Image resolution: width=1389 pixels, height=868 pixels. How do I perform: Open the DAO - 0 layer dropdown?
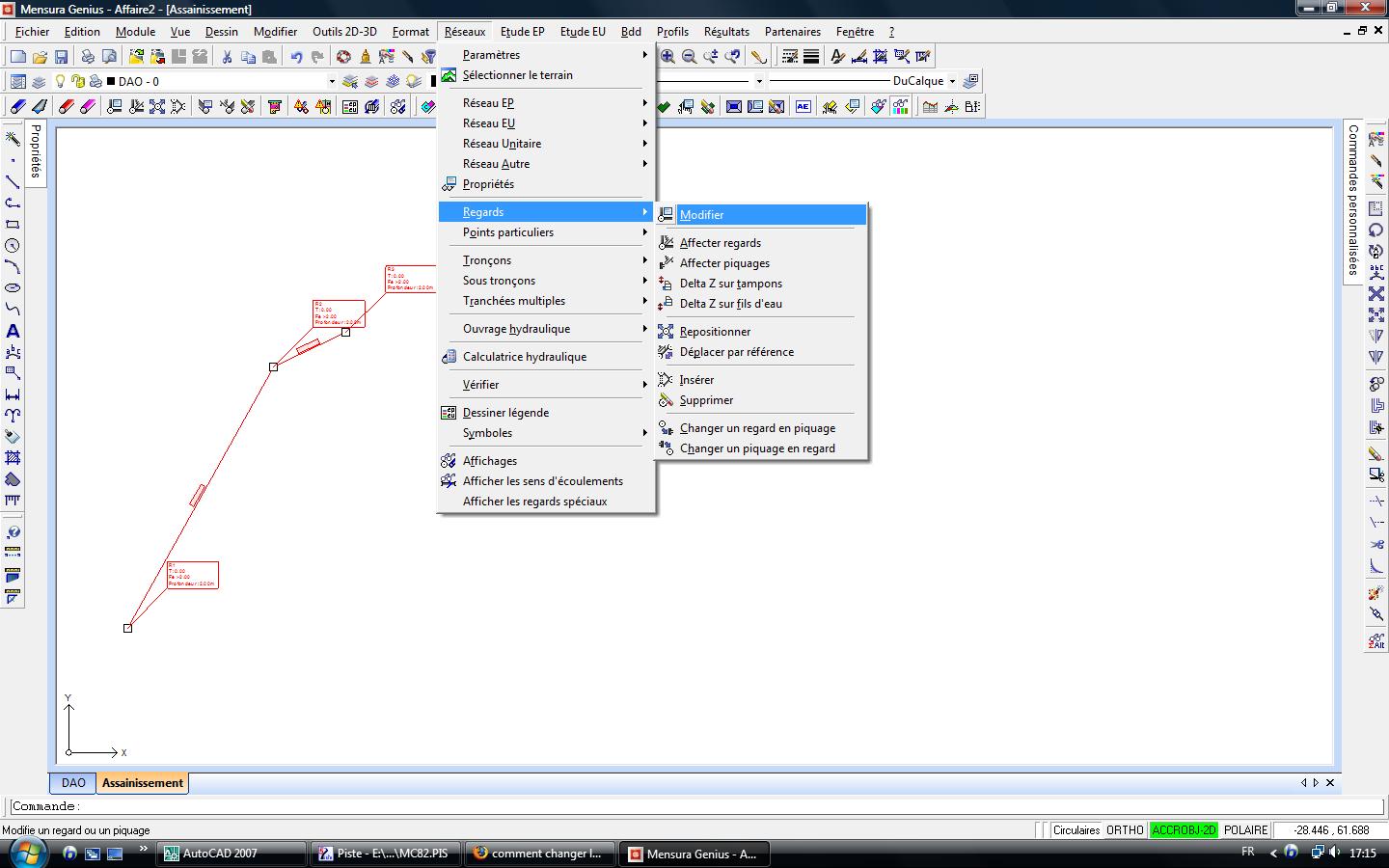click(x=332, y=82)
